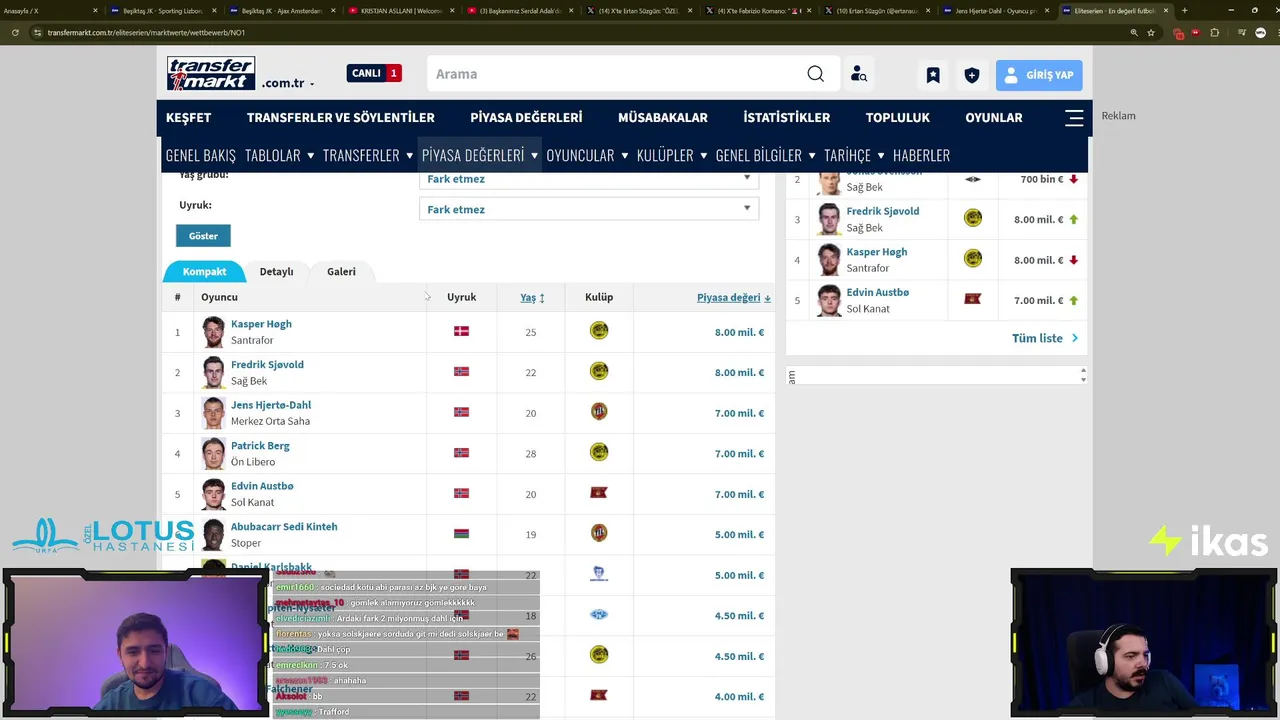Click Patrick Berg's portrait thumbnail
This screenshot has width=1280, height=720.
point(213,453)
